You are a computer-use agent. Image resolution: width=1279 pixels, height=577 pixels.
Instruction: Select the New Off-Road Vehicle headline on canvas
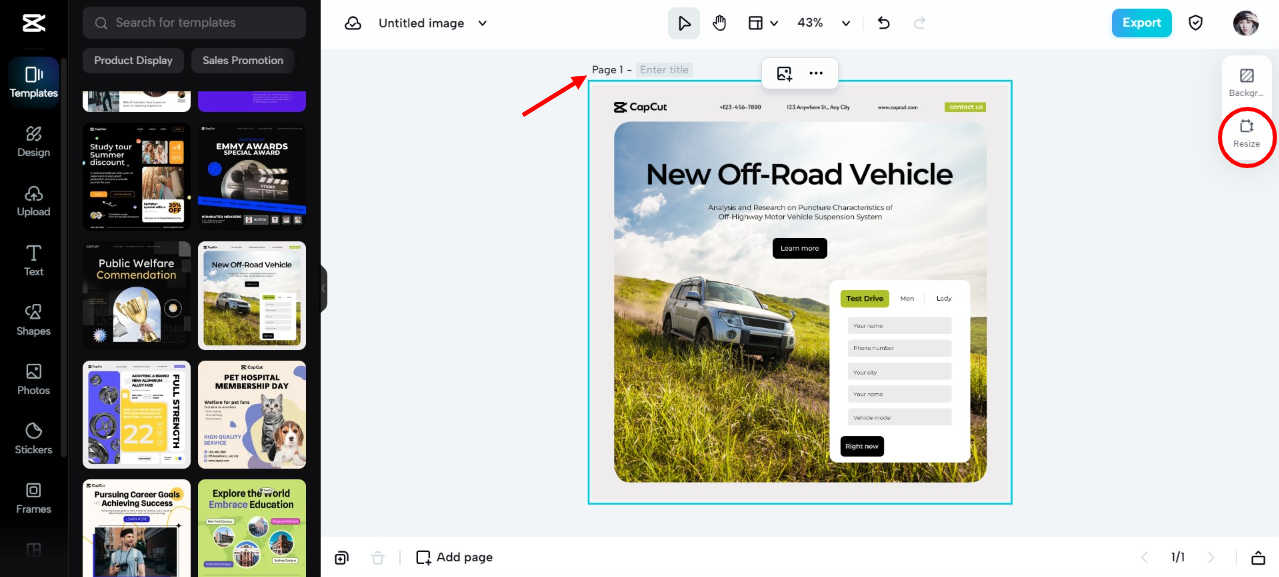[x=799, y=174]
